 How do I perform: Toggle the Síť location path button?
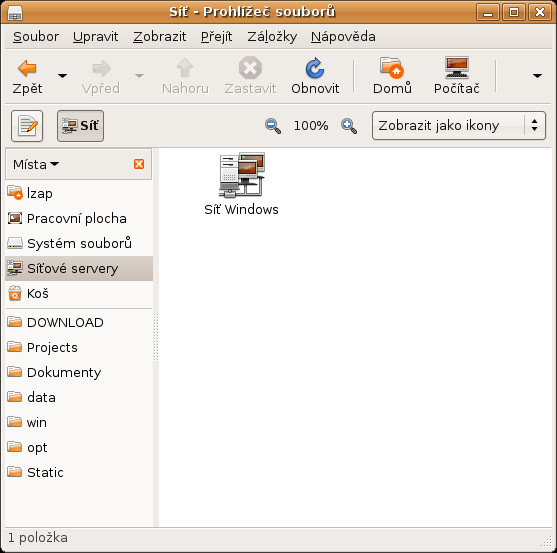click(80, 126)
